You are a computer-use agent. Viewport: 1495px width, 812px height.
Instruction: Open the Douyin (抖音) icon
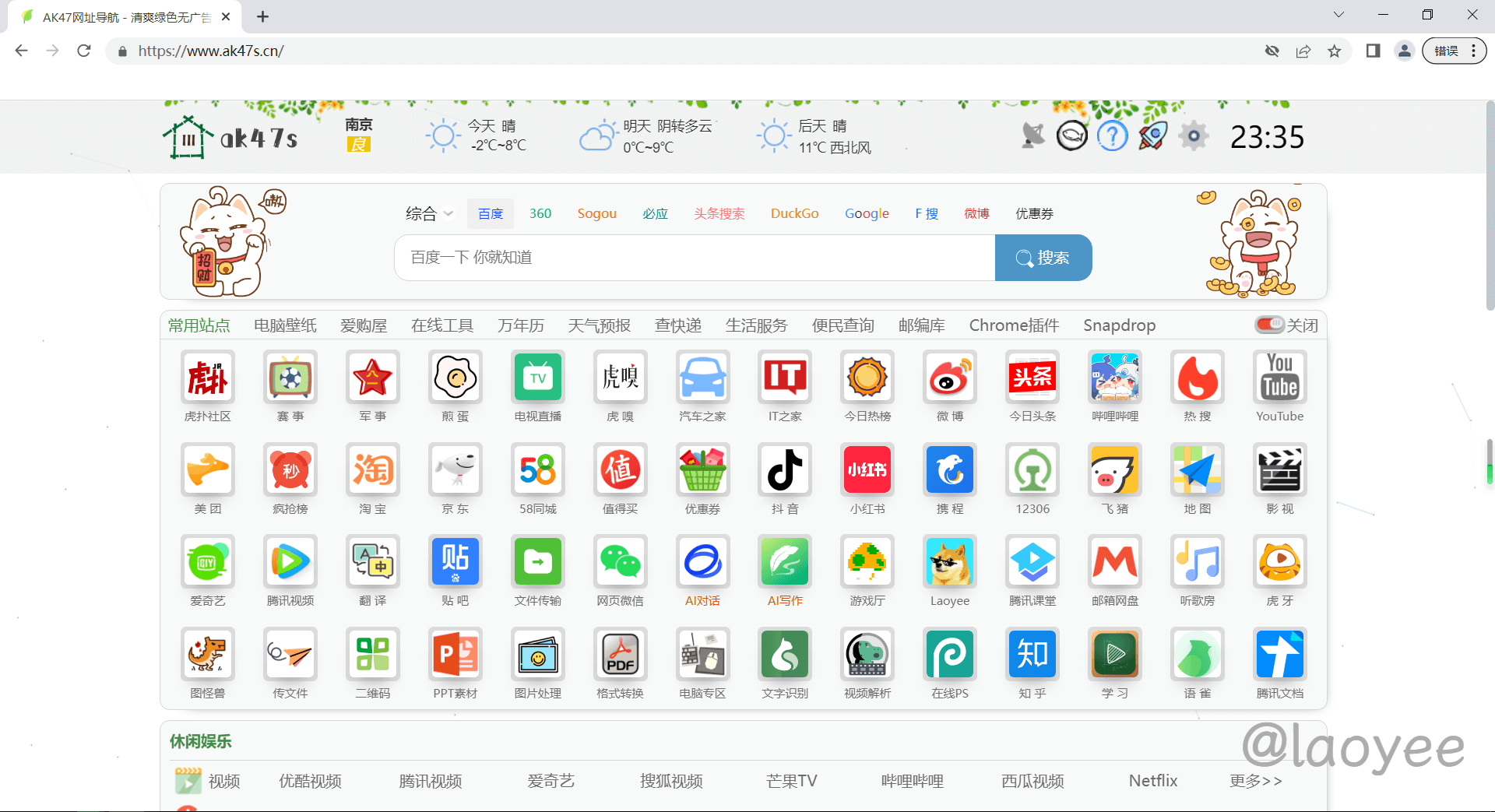tap(785, 470)
